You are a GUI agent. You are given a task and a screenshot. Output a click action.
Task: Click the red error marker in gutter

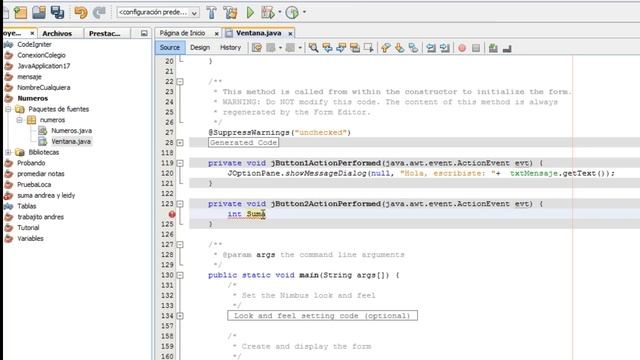tap(172, 214)
